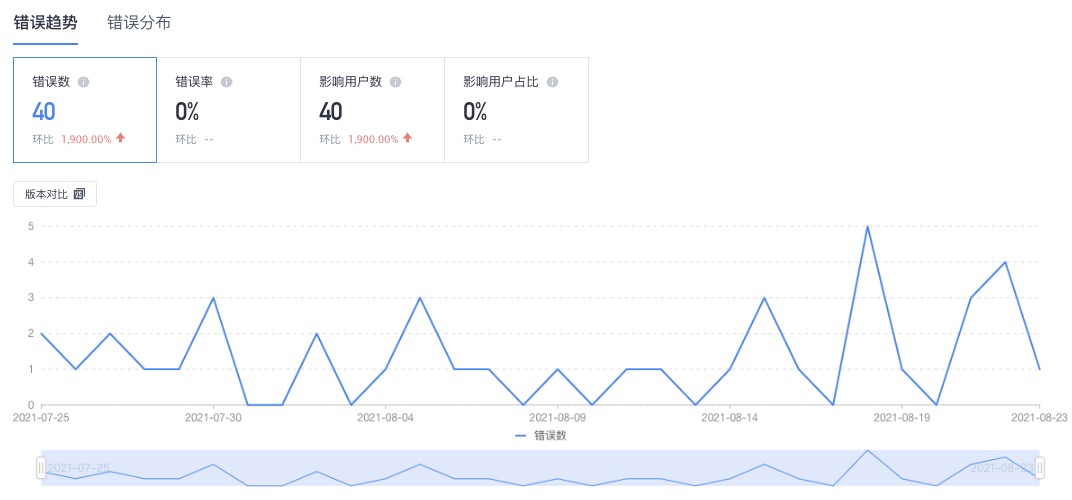Click the info icon beside 影响用户数
The image size is (1072, 500).
tap(395, 82)
